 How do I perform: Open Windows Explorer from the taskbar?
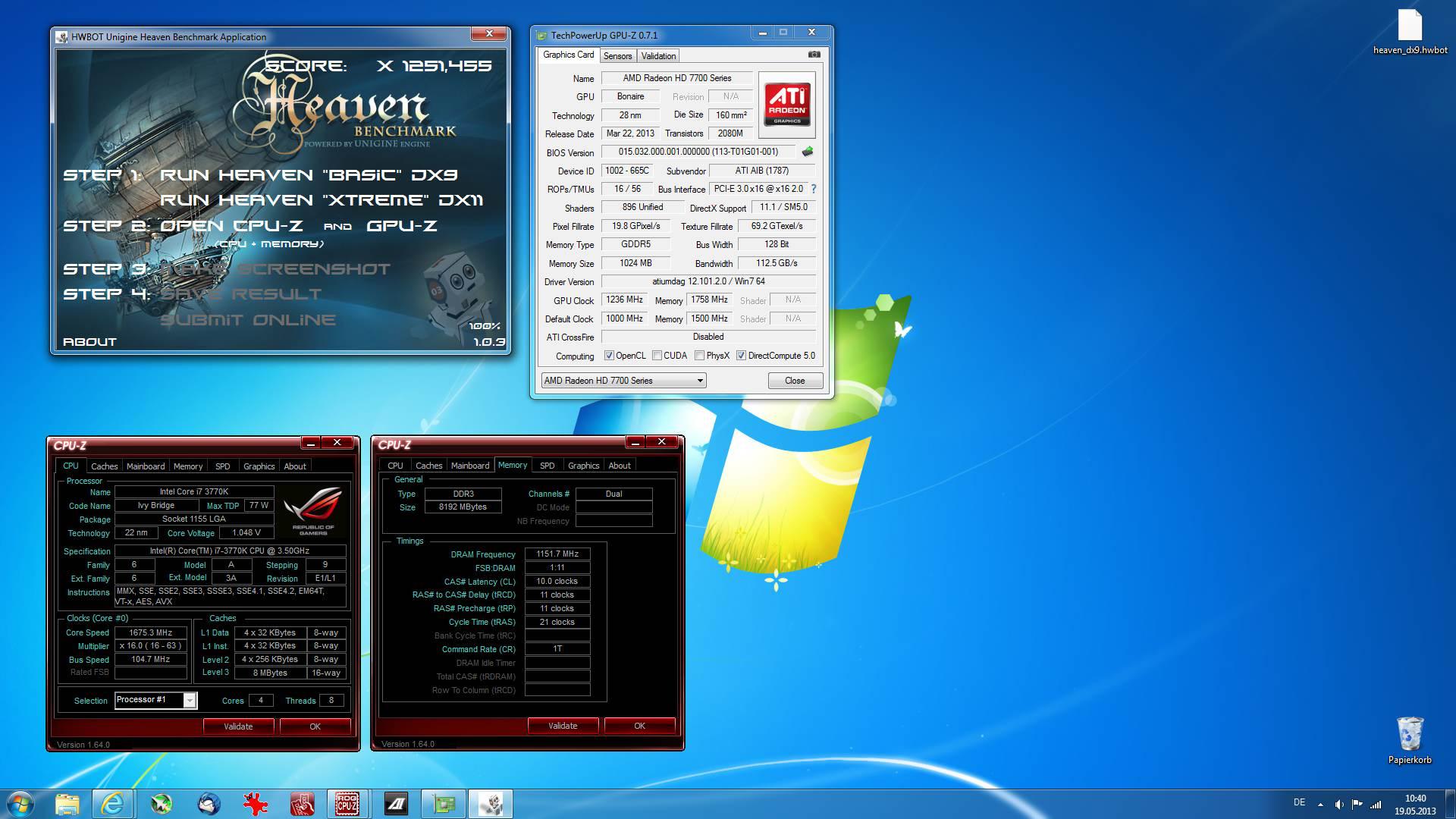[67, 804]
